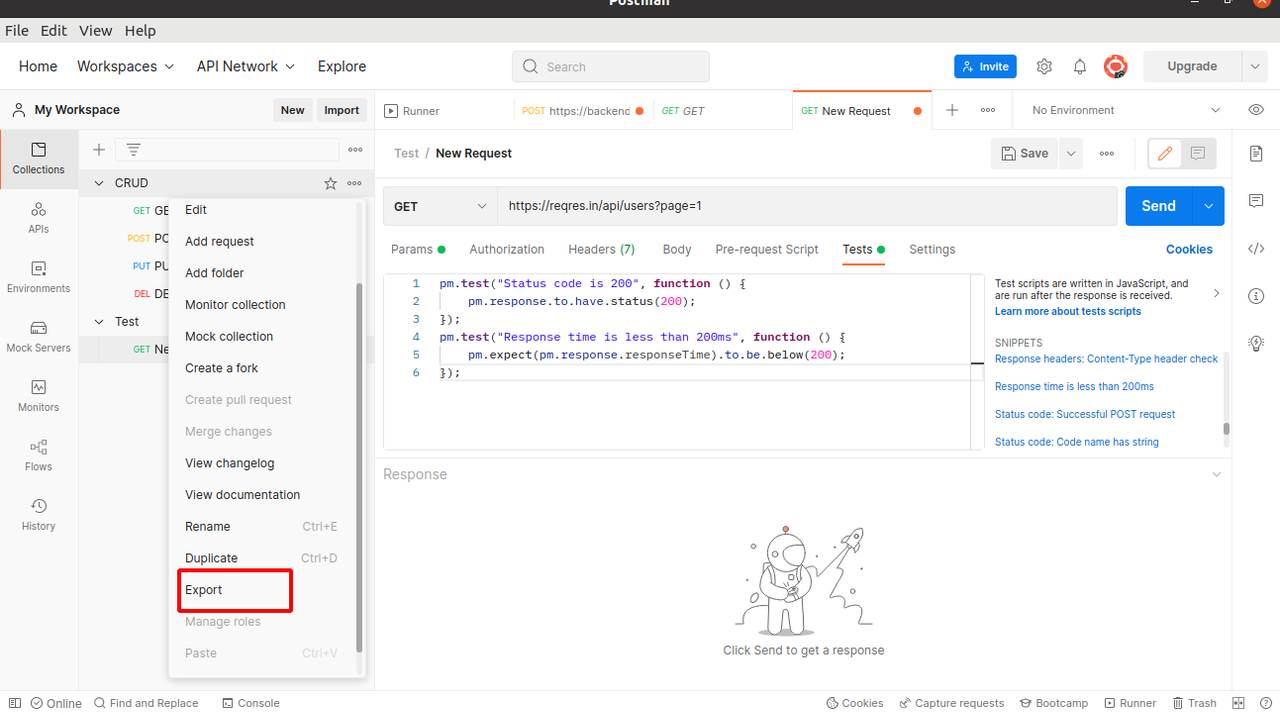
Task: Collapse the Test collection
Action: 99,321
